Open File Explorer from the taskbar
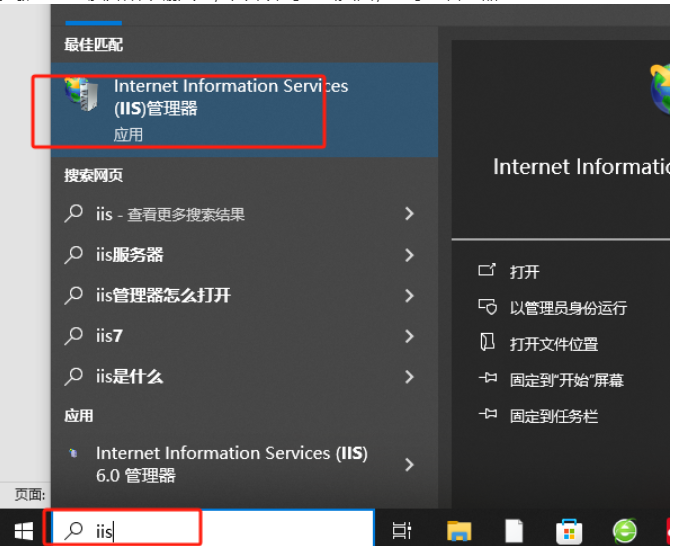 click(x=459, y=530)
